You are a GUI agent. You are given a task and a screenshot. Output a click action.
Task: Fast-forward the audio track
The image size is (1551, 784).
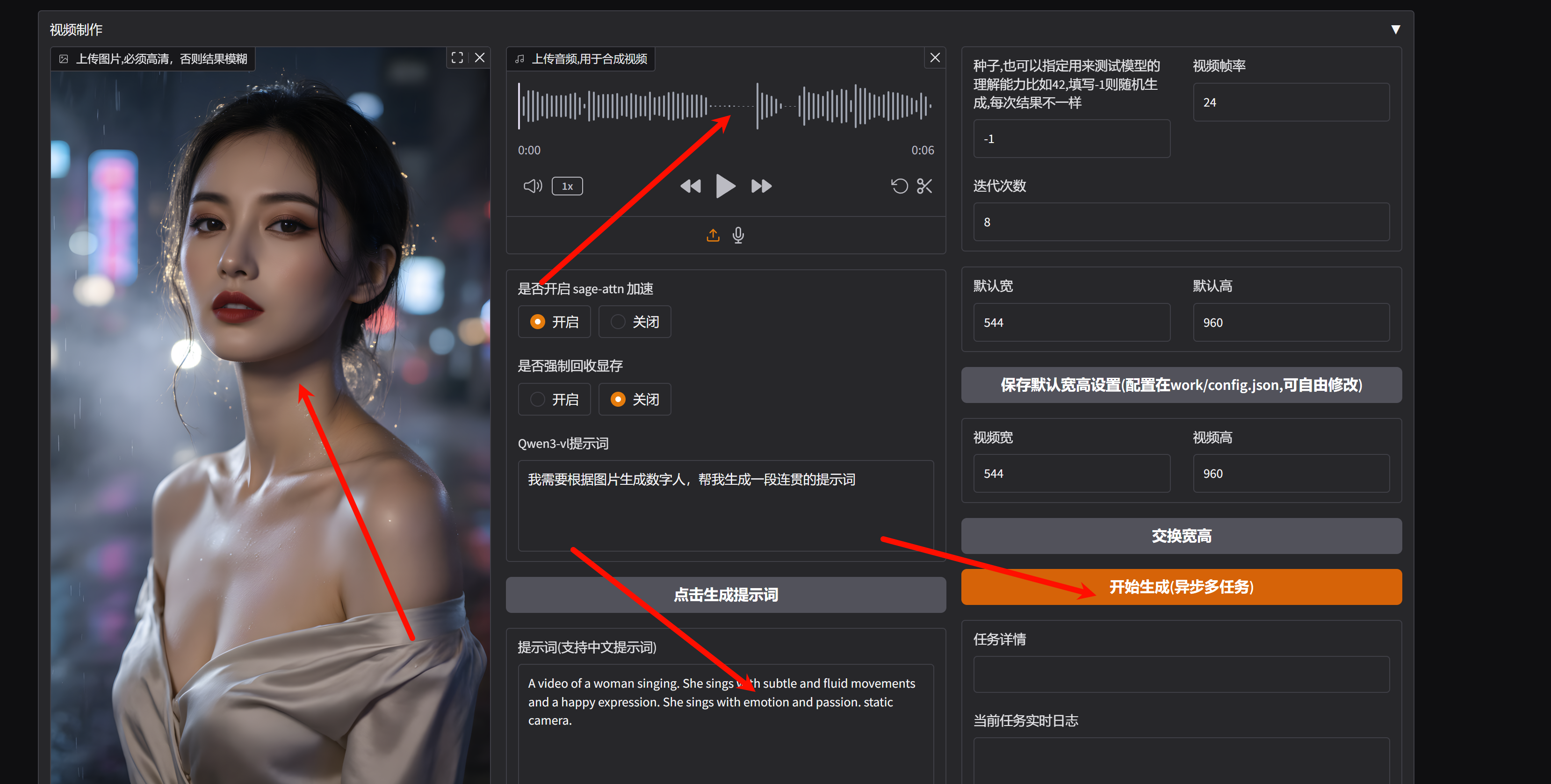point(761,186)
